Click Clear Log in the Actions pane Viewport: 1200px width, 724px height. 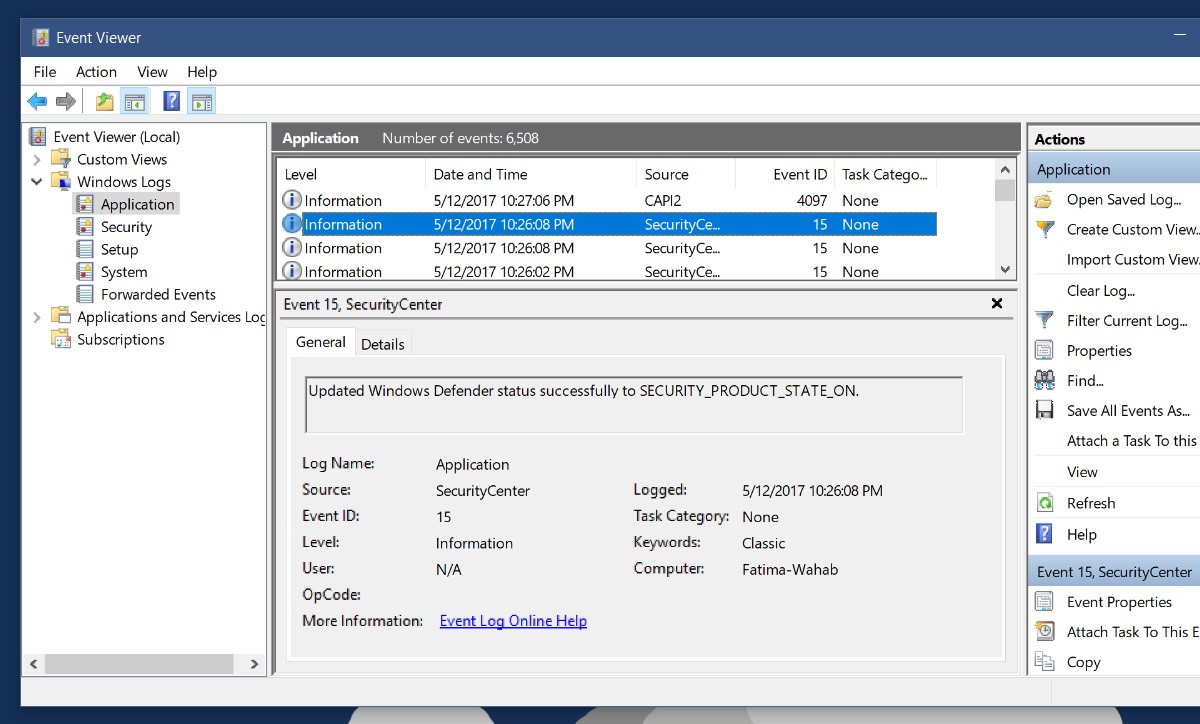coord(1101,291)
